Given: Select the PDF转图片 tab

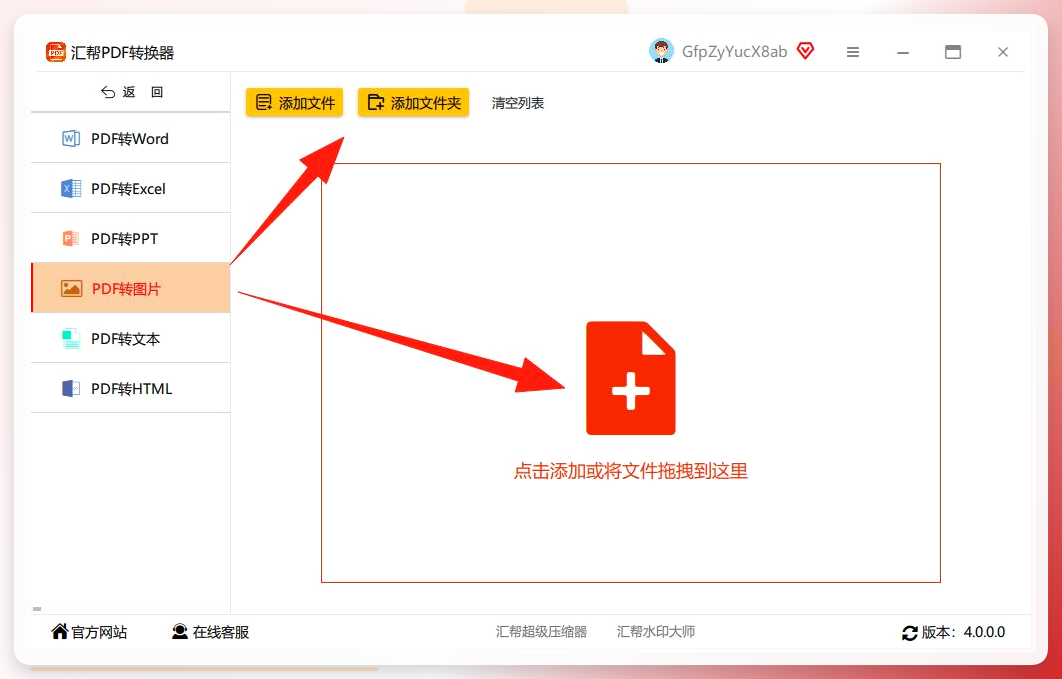Looking at the screenshot, I should (131, 288).
